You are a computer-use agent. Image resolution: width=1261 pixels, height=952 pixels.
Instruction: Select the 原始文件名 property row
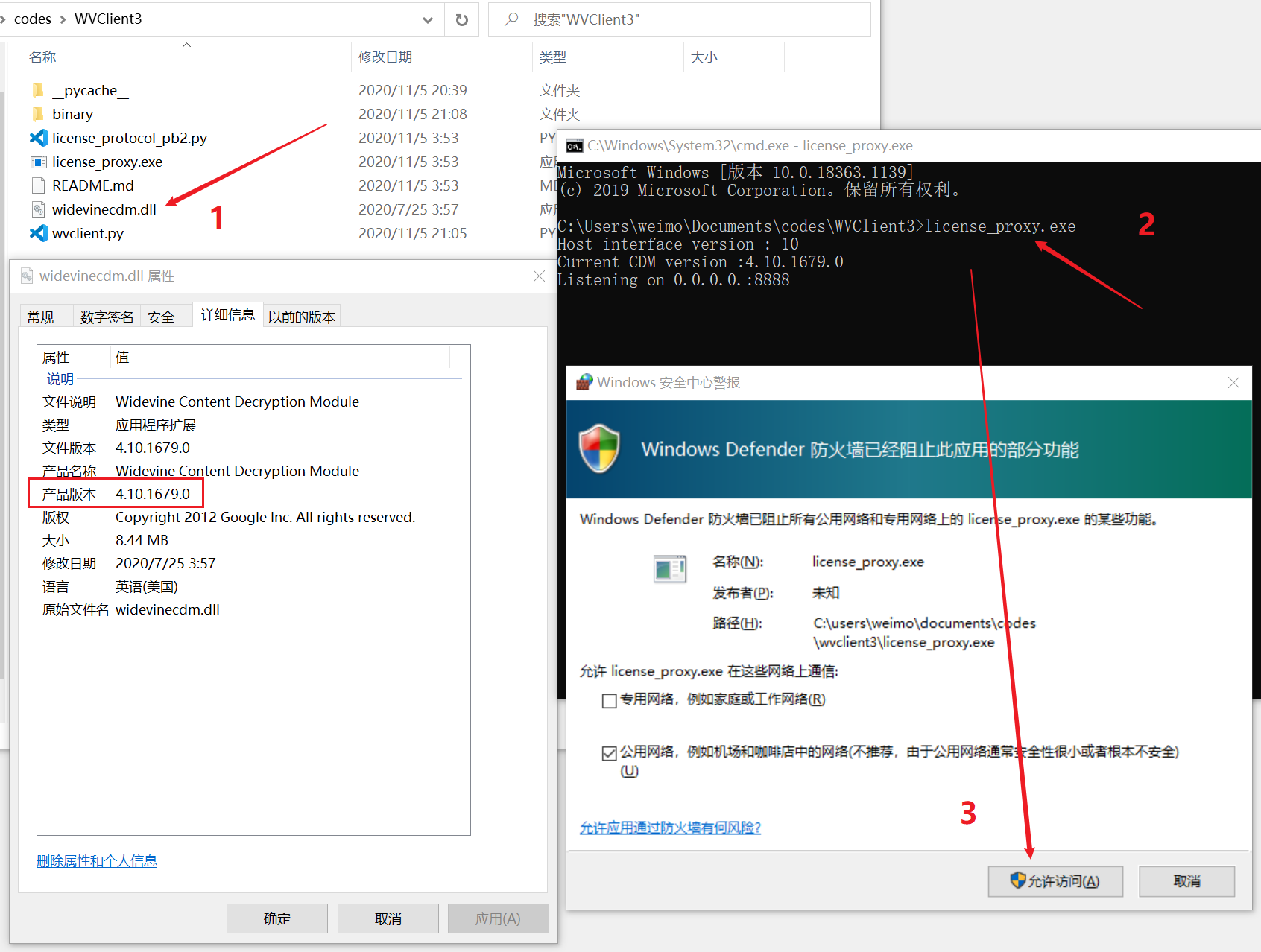click(253, 609)
